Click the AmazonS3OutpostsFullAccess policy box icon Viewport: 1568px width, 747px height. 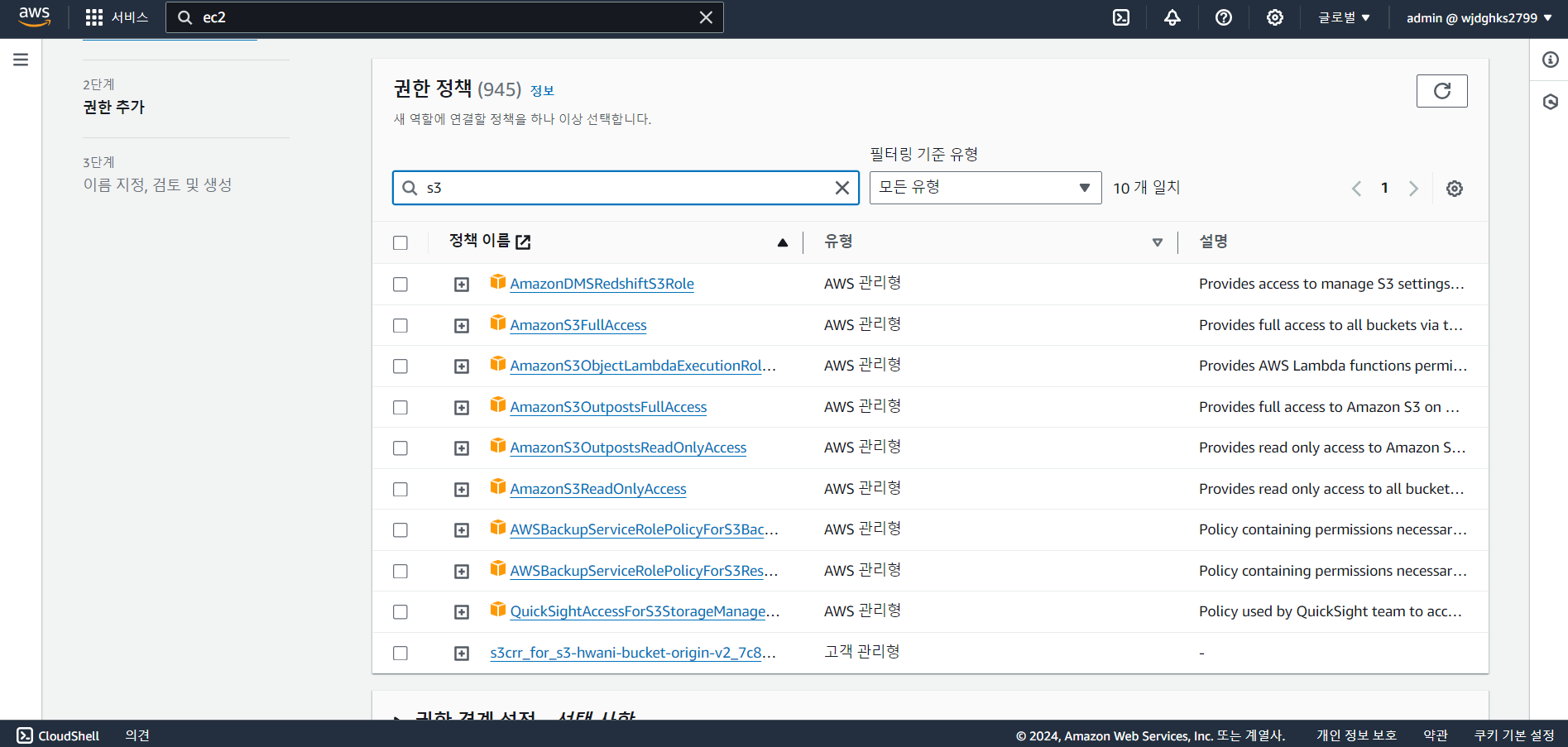click(498, 405)
